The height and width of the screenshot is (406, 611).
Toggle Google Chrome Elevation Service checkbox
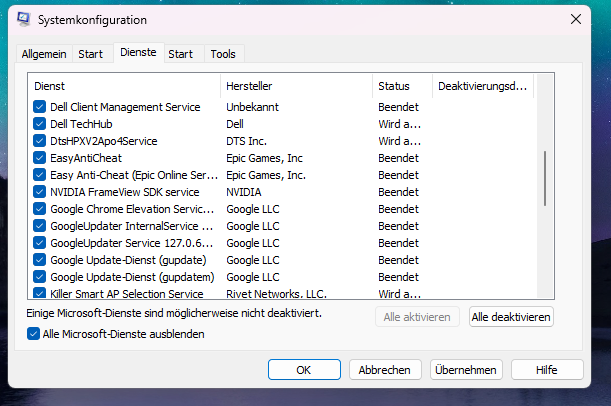[x=39, y=209]
